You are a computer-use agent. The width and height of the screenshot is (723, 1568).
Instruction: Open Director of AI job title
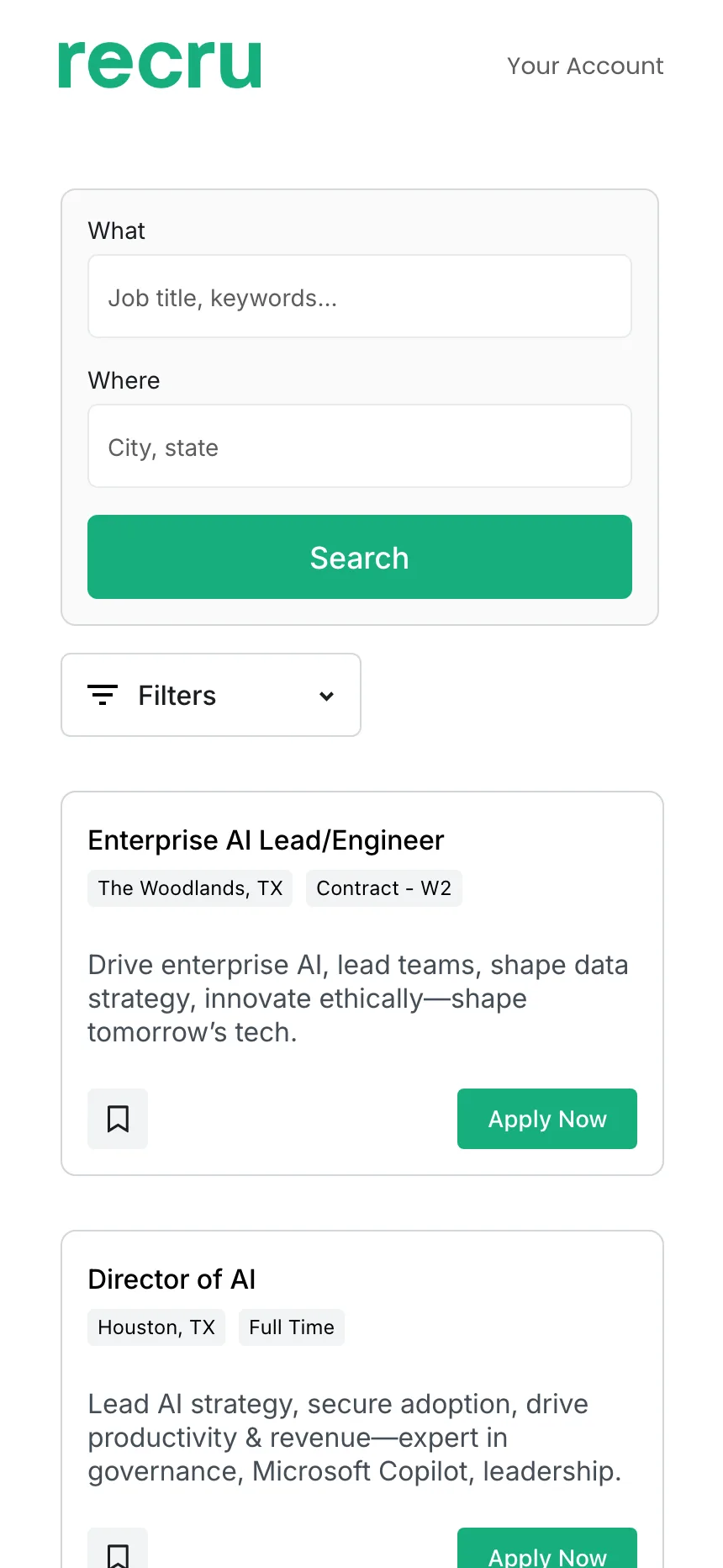pyautogui.click(x=172, y=1279)
